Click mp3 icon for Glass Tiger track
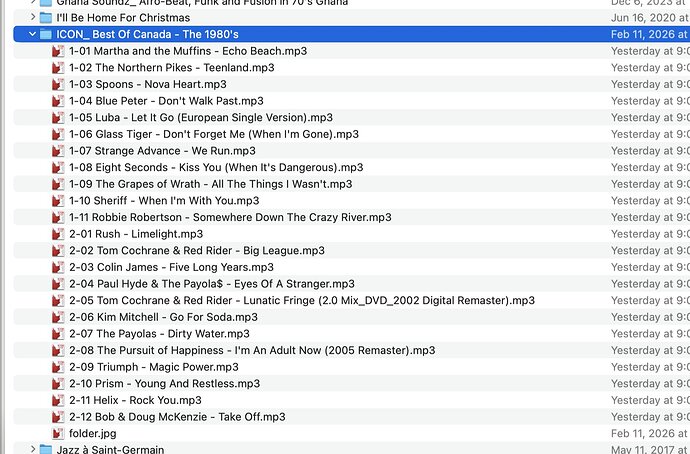Image resolution: width=690 pixels, height=454 pixels. coord(58,134)
